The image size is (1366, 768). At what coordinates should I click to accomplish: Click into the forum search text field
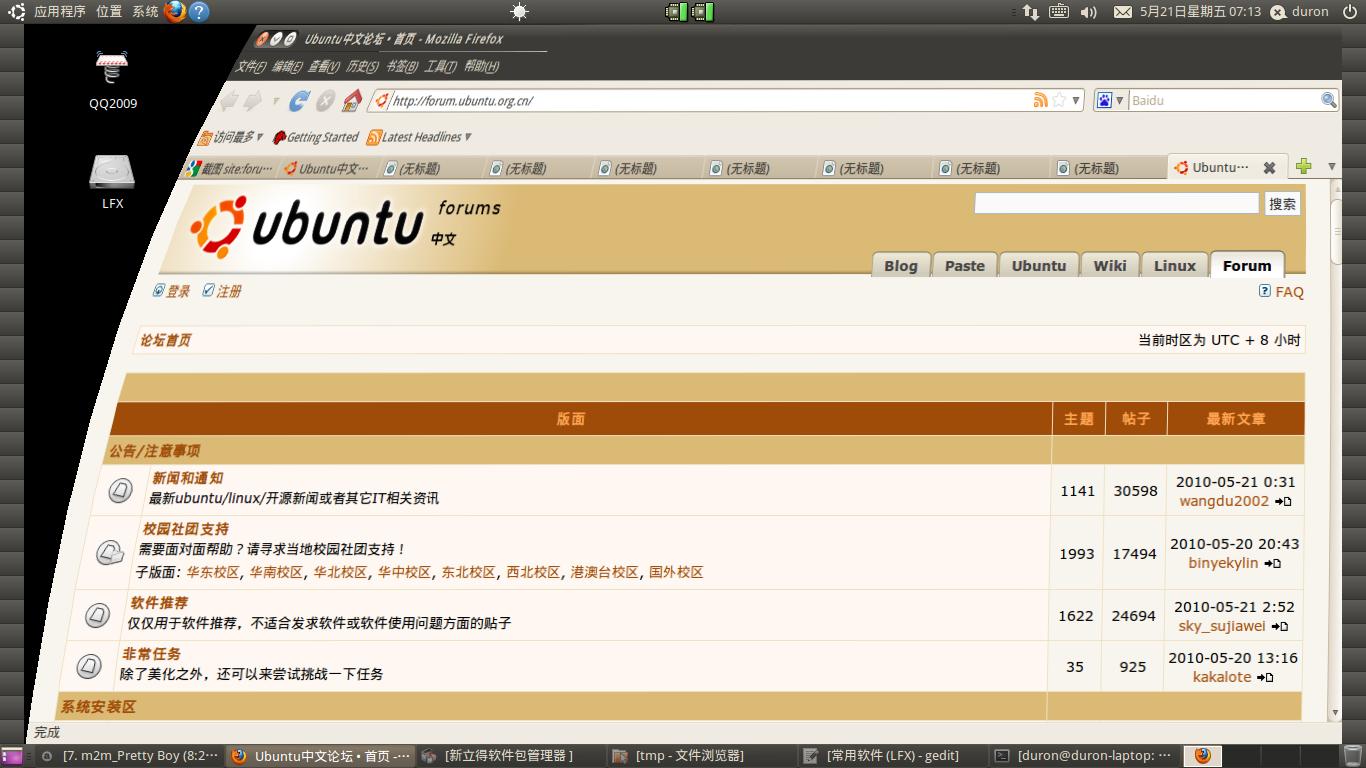(x=1116, y=203)
